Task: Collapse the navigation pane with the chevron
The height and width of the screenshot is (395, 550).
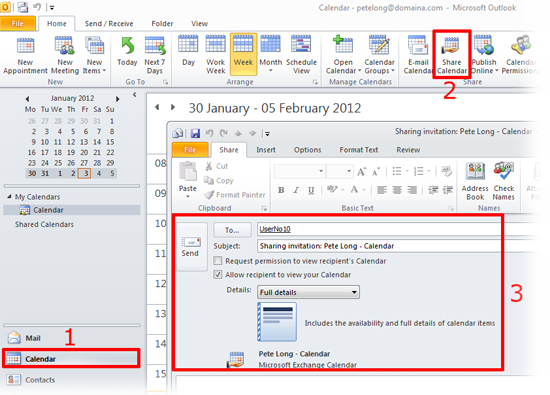Action: 134,95
